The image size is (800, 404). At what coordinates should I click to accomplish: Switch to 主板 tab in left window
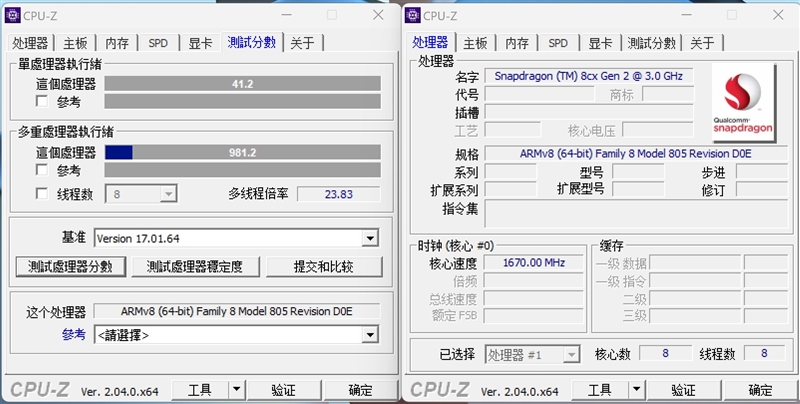(x=76, y=43)
